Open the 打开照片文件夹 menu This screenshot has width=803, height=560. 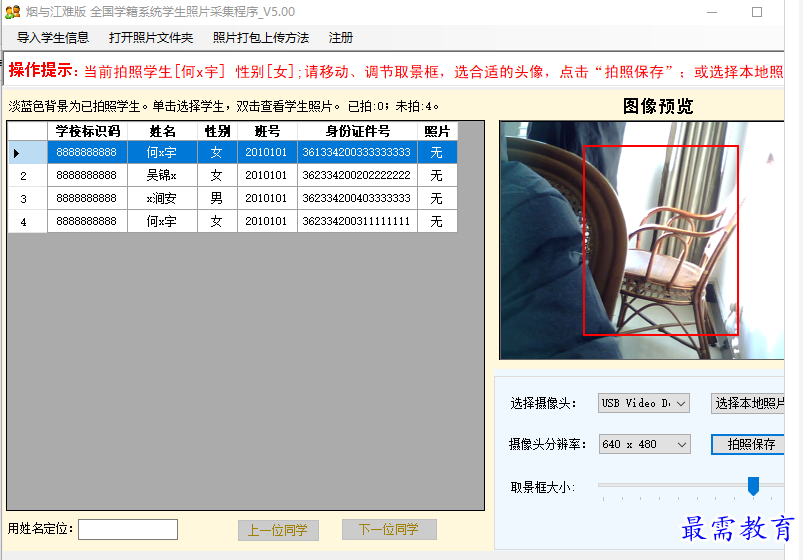tap(151, 37)
